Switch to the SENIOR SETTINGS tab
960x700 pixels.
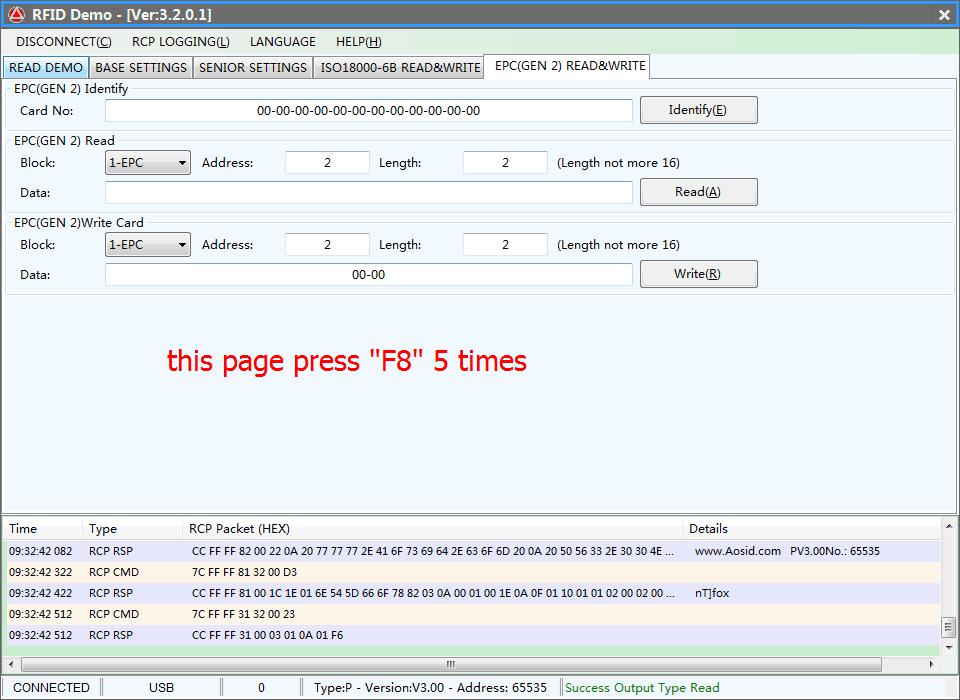252,68
